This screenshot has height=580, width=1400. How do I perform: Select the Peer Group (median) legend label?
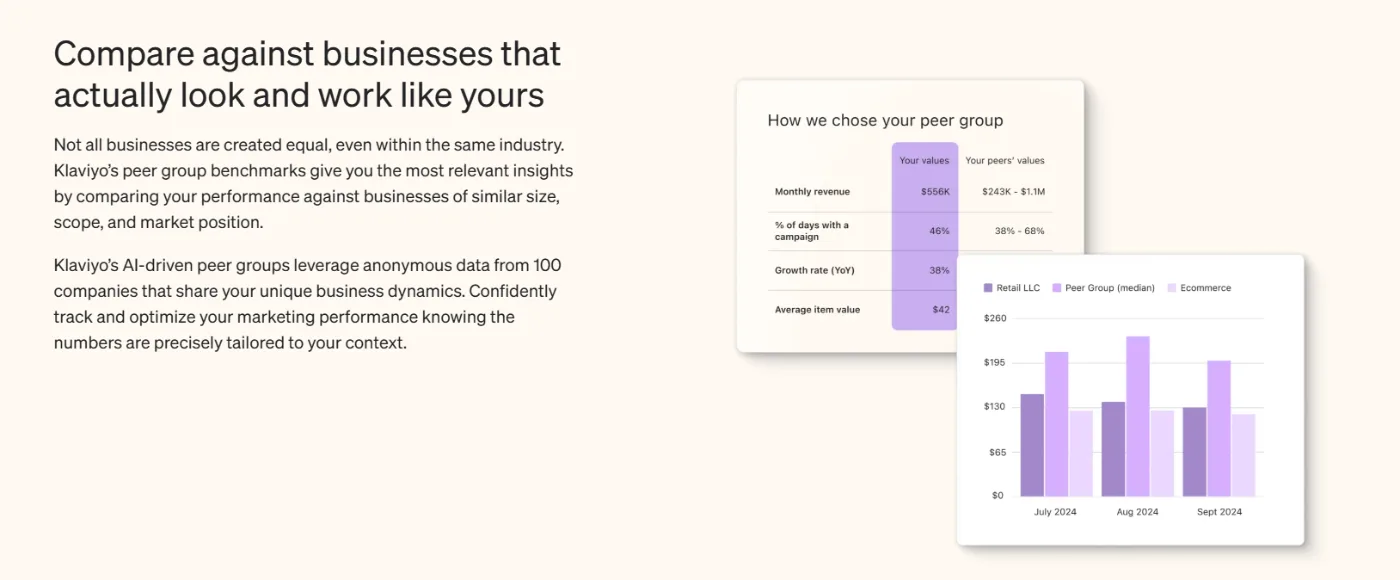point(1110,288)
